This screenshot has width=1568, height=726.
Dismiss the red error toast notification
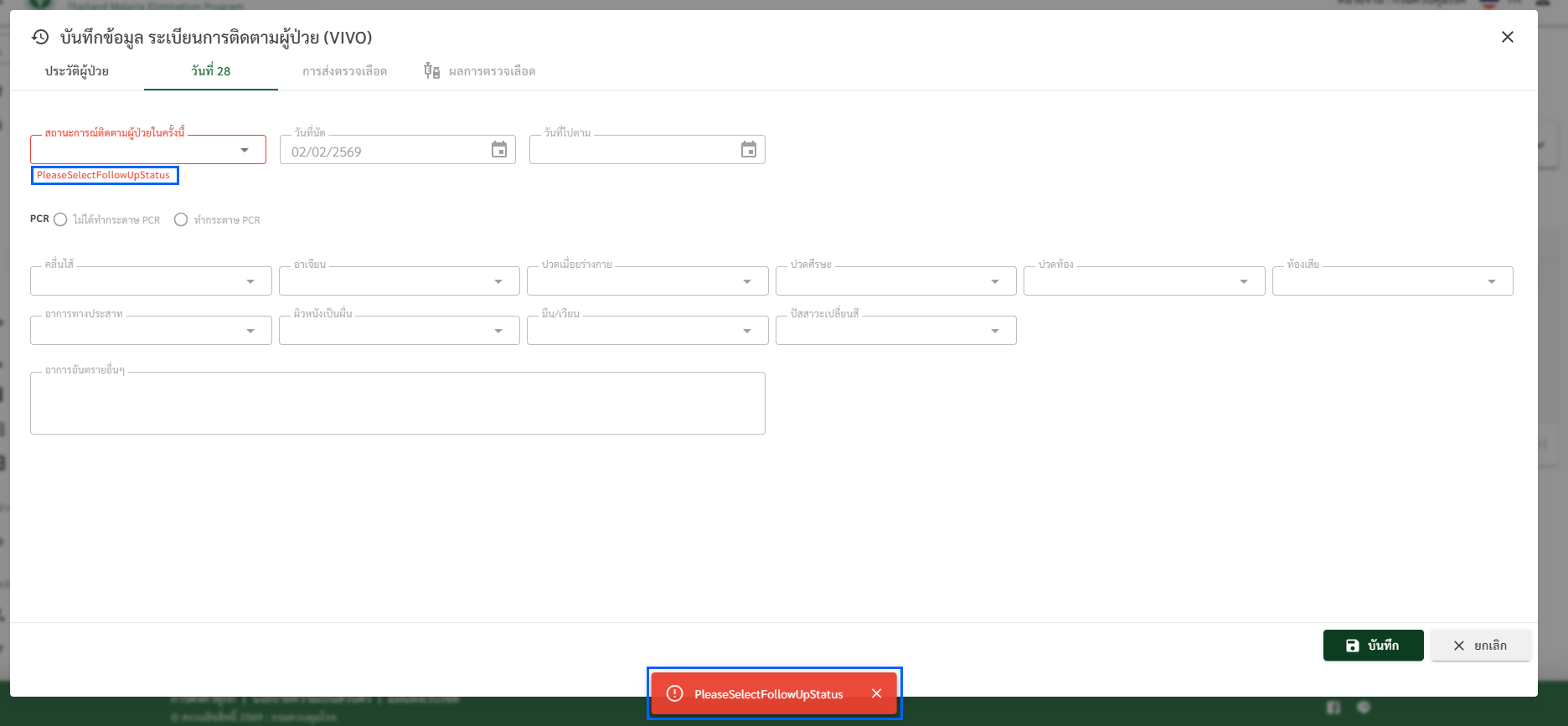coord(876,693)
